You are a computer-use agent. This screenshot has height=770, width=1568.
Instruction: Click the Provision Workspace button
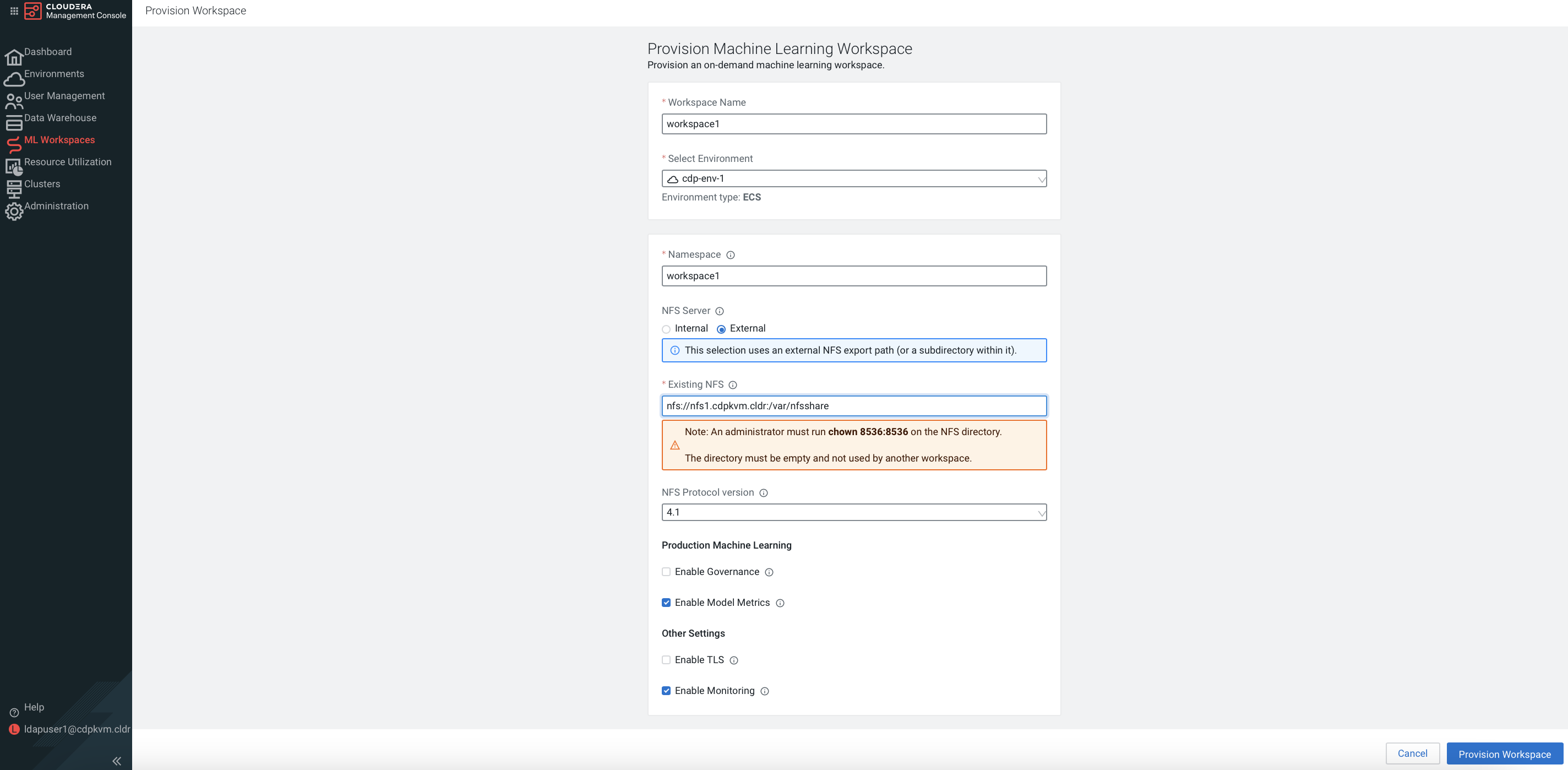click(x=1504, y=753)
